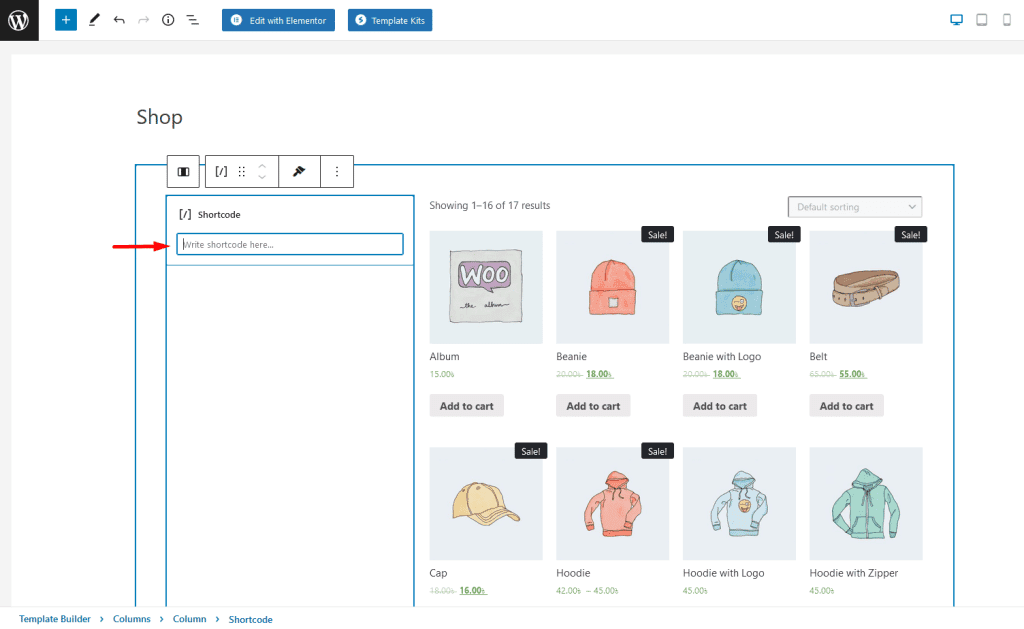Image resolution: width=1024 pixels, height=629 pixels.
Task: Select the pencil Tools icon
Action: pos(94,20)
